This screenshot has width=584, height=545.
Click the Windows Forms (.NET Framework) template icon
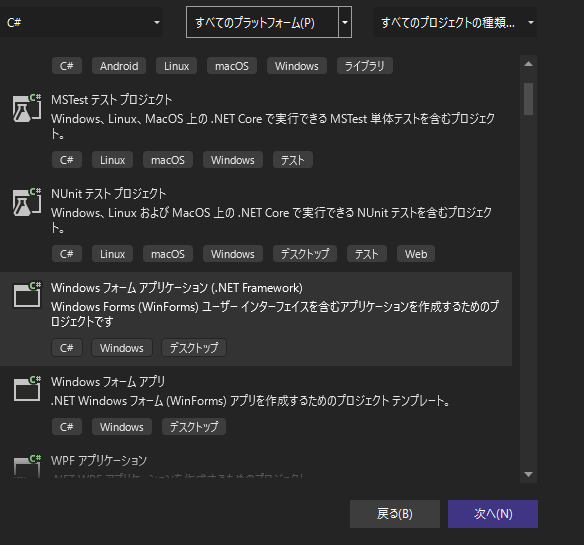(27, 295)
